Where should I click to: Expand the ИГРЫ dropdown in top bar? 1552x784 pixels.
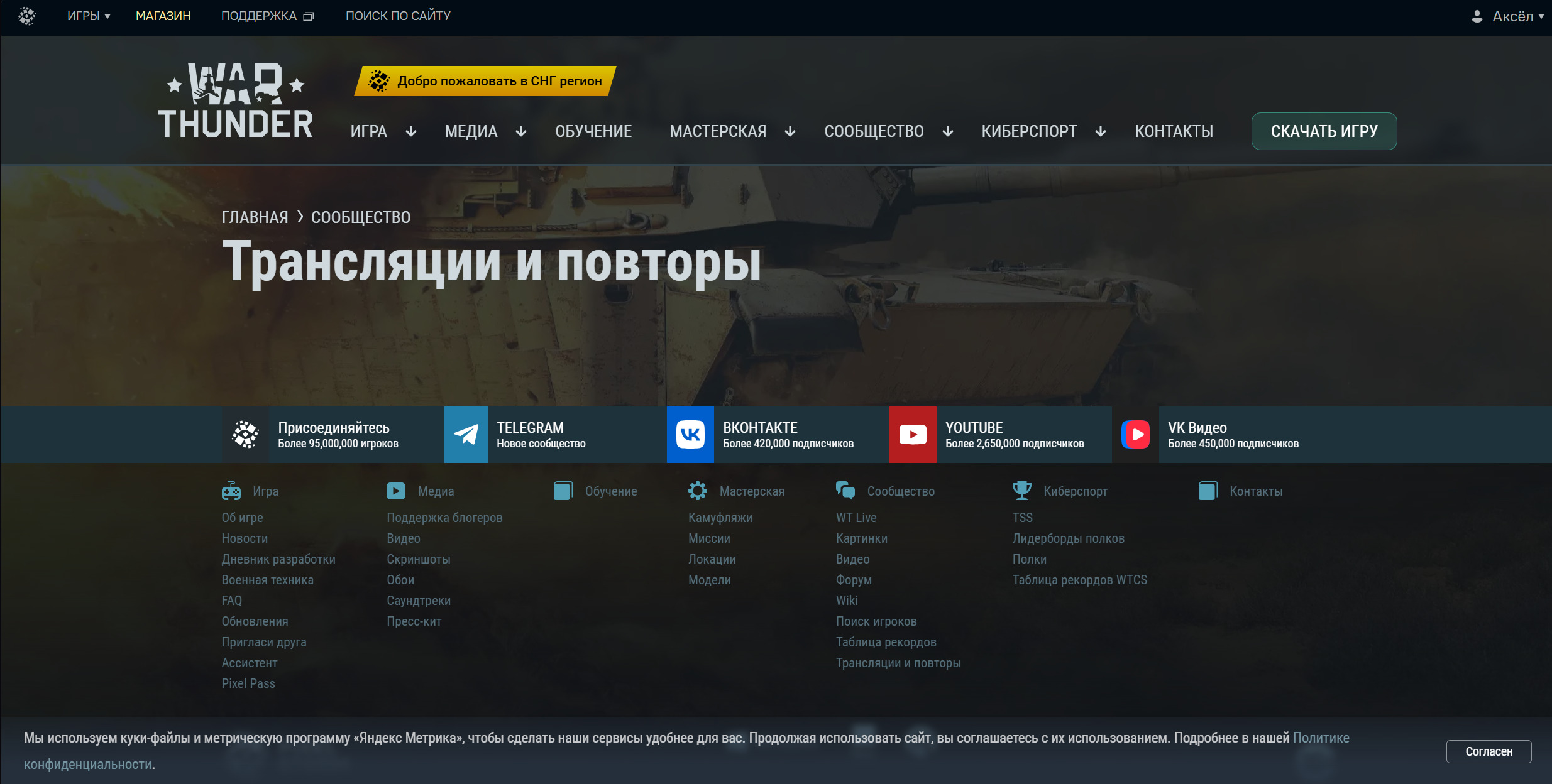[89, 16]
